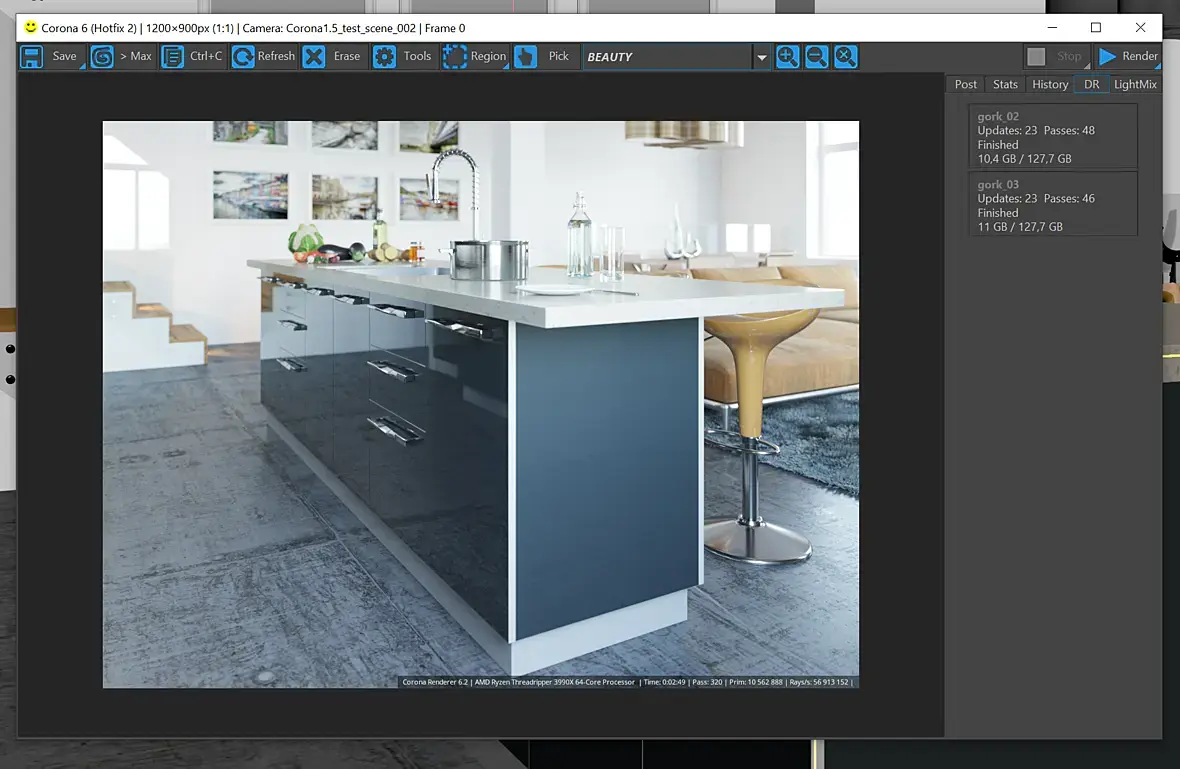Click the Ctrl+C copy clipboard icon
This screenshot has height=769, width=1180.
point(172,56)
